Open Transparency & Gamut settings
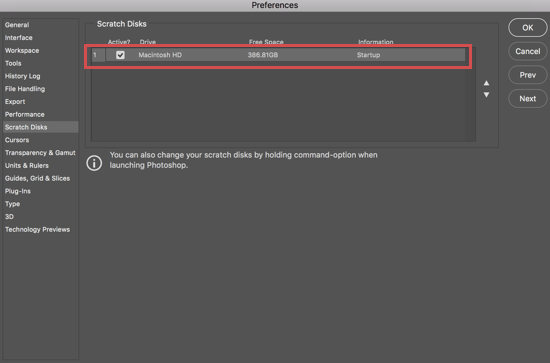The width and height of the screenshot is (550, 363). click(40, 153)
